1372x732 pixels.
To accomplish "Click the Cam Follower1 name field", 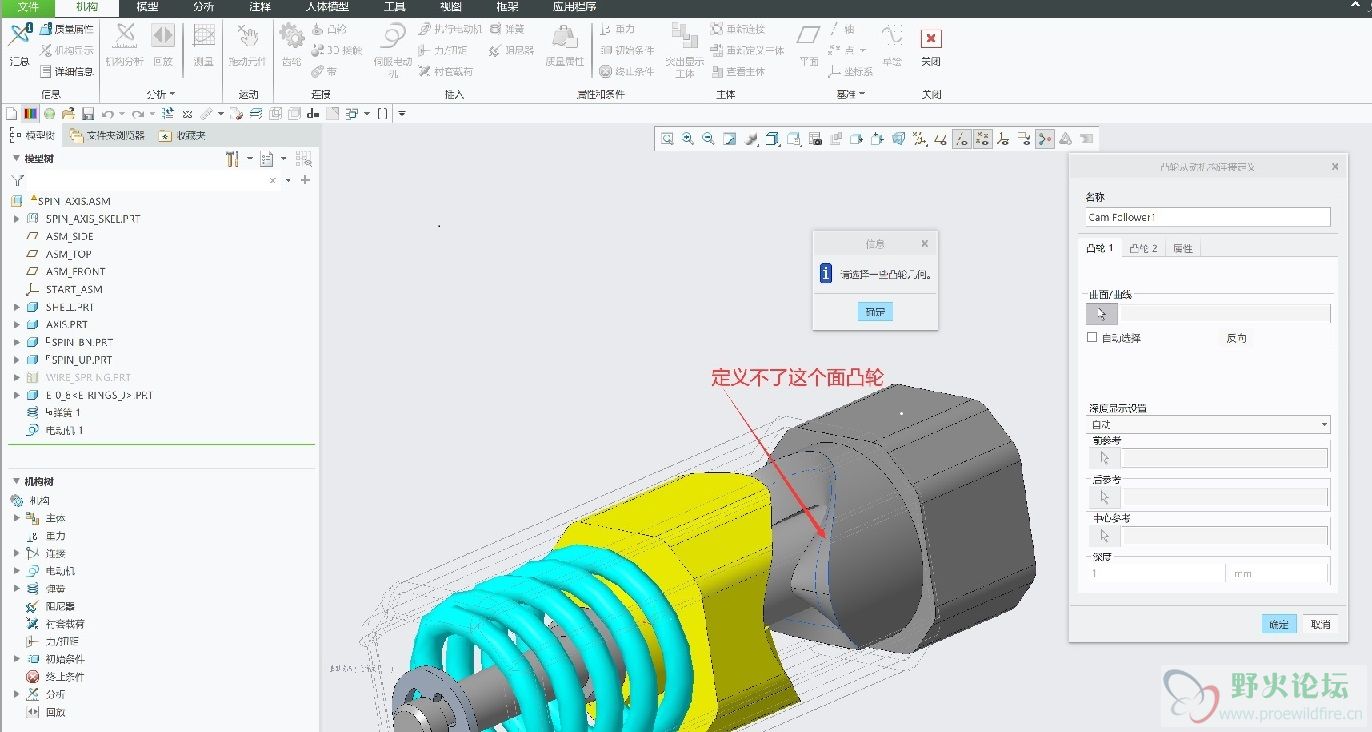I will pyautogui.click(x=1208, y=217).
